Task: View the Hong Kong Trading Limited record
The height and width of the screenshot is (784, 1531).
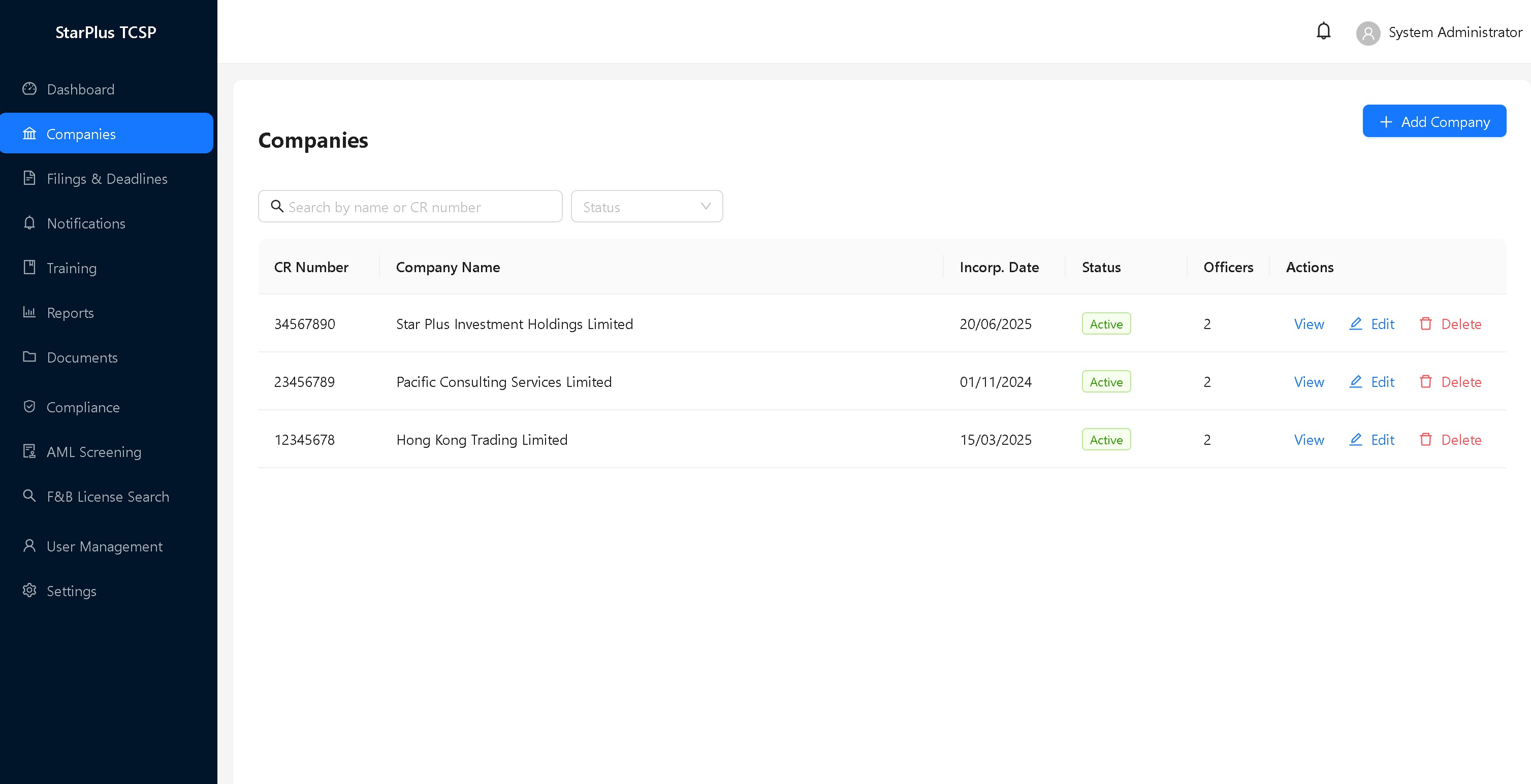Action: click(x=1309, y=440)
